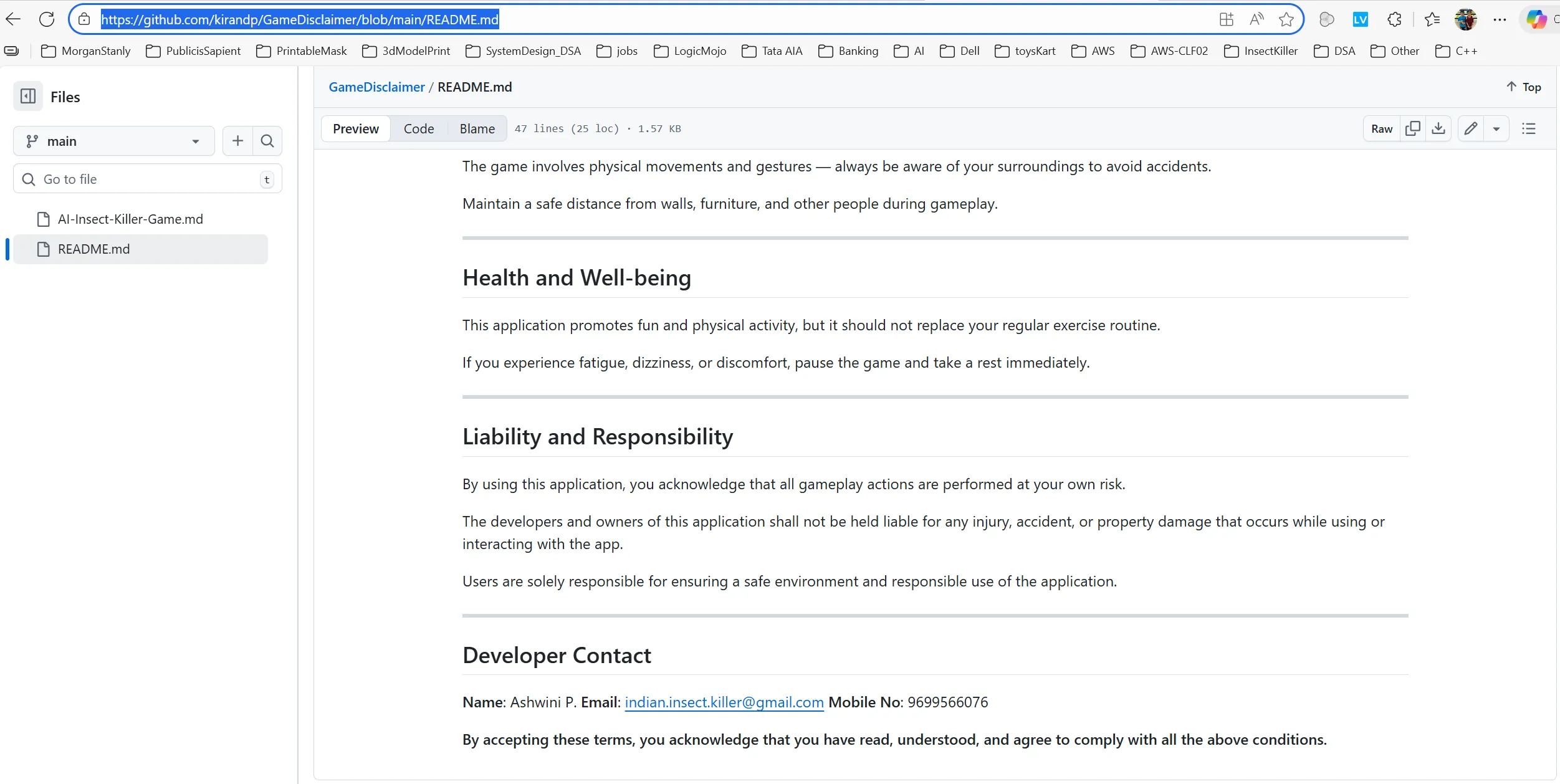Open the Raw file view
Image resolution: width=1560 pixels, height=784 pixels.
point(1382,129)
